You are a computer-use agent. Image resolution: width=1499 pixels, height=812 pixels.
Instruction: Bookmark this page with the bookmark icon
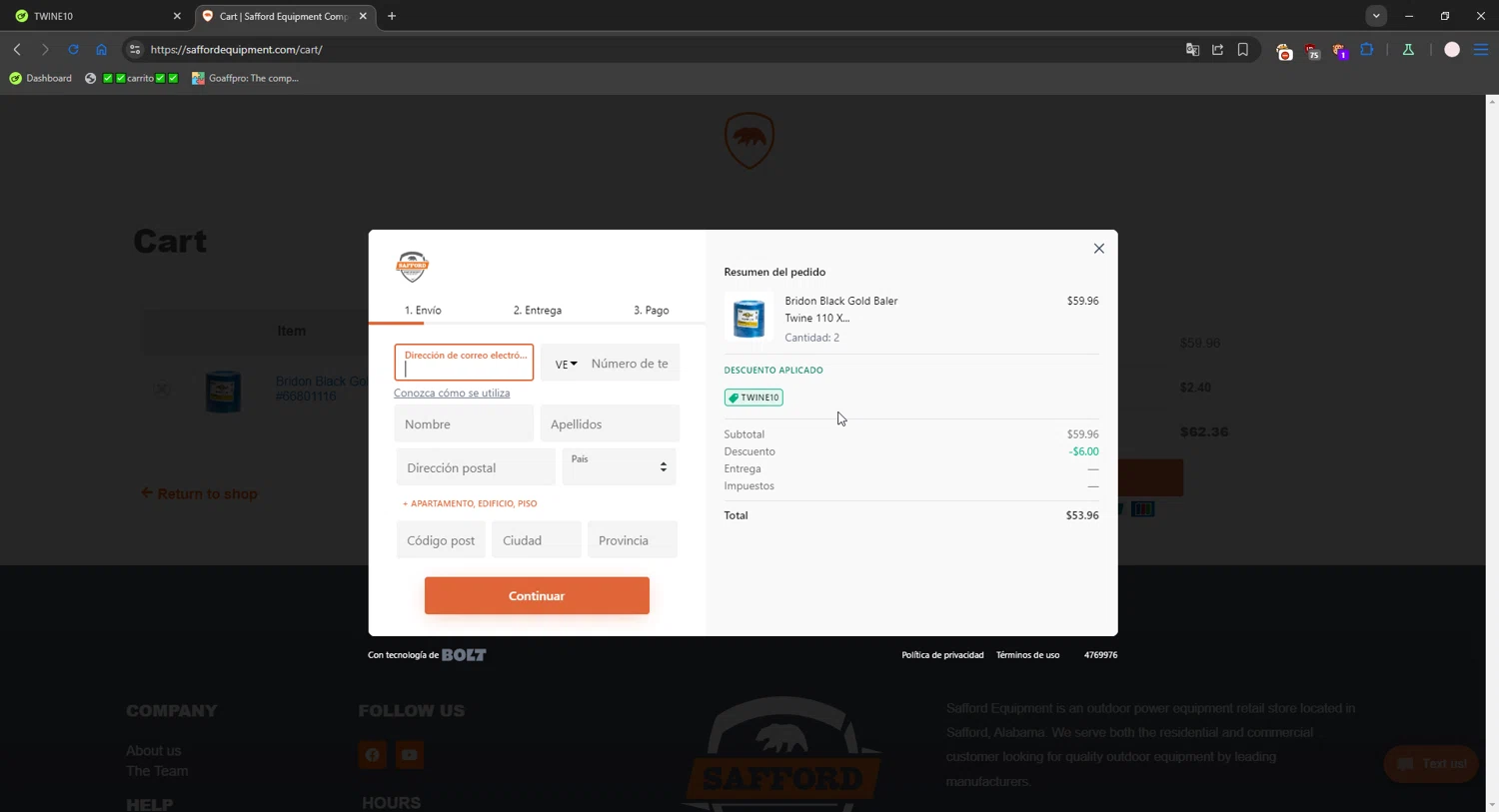pyautogui.click(x=1243, y=49)
